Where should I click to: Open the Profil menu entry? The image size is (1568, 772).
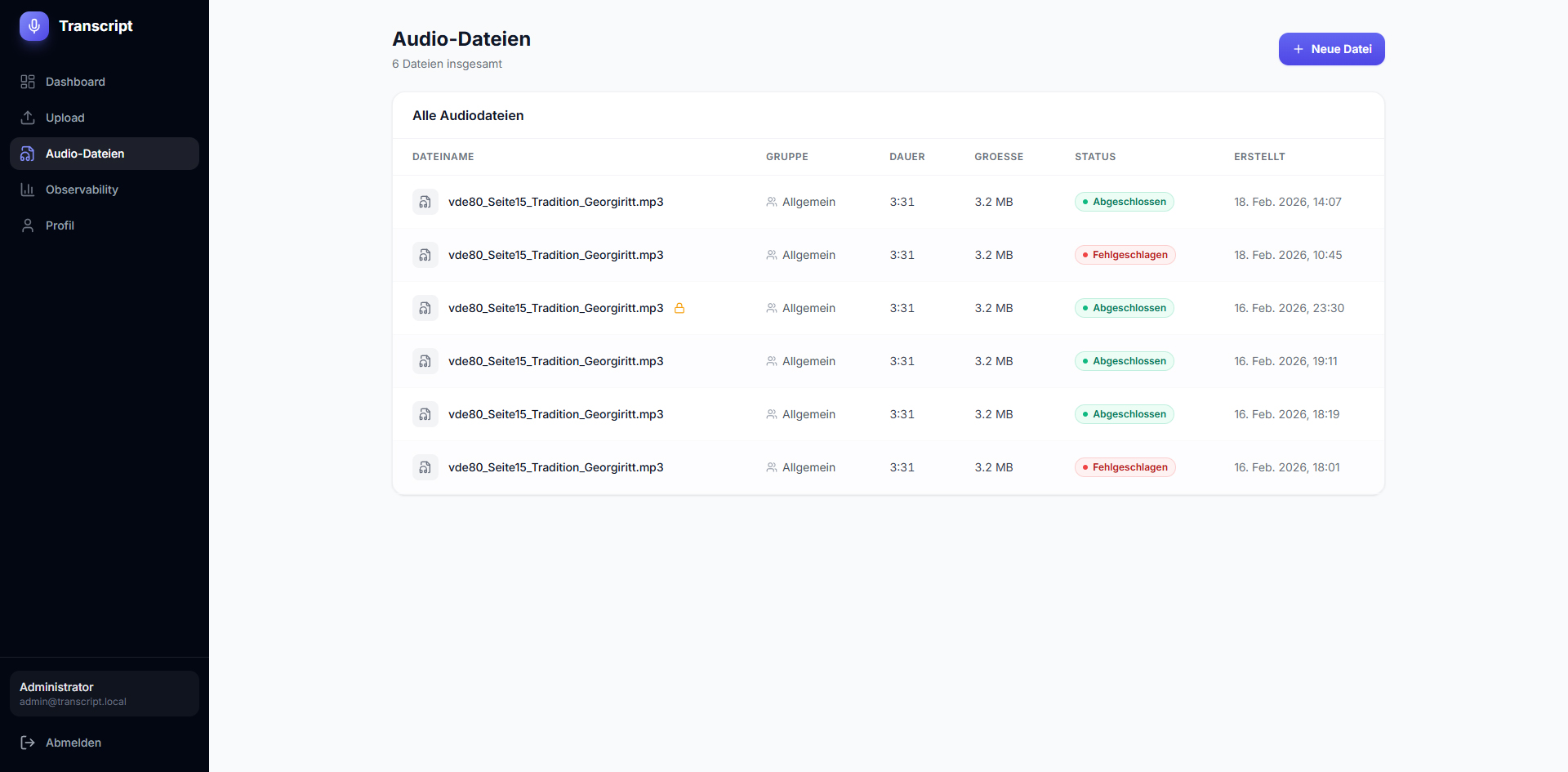tap(60, 225)
